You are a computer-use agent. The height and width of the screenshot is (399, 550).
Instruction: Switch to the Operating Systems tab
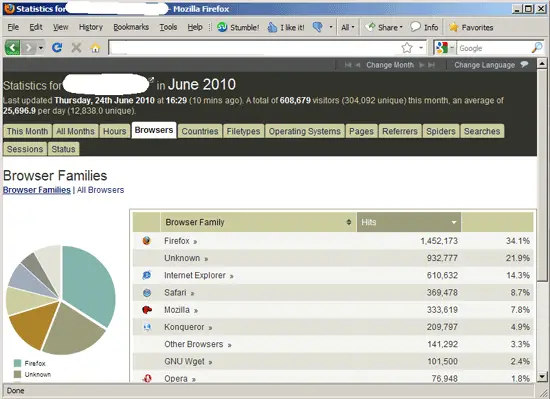304,131
